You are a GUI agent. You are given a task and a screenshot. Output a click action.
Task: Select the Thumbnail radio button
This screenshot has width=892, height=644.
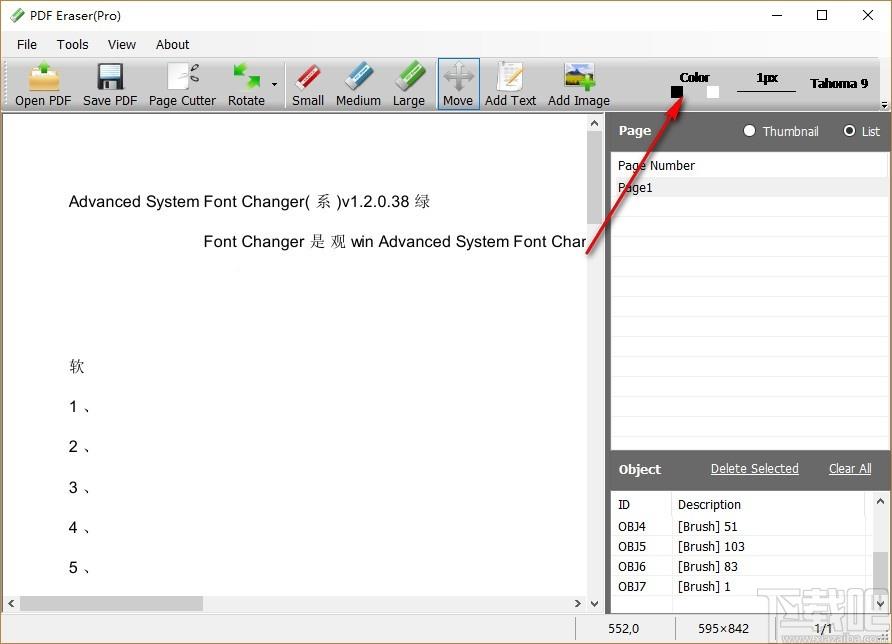749,131
